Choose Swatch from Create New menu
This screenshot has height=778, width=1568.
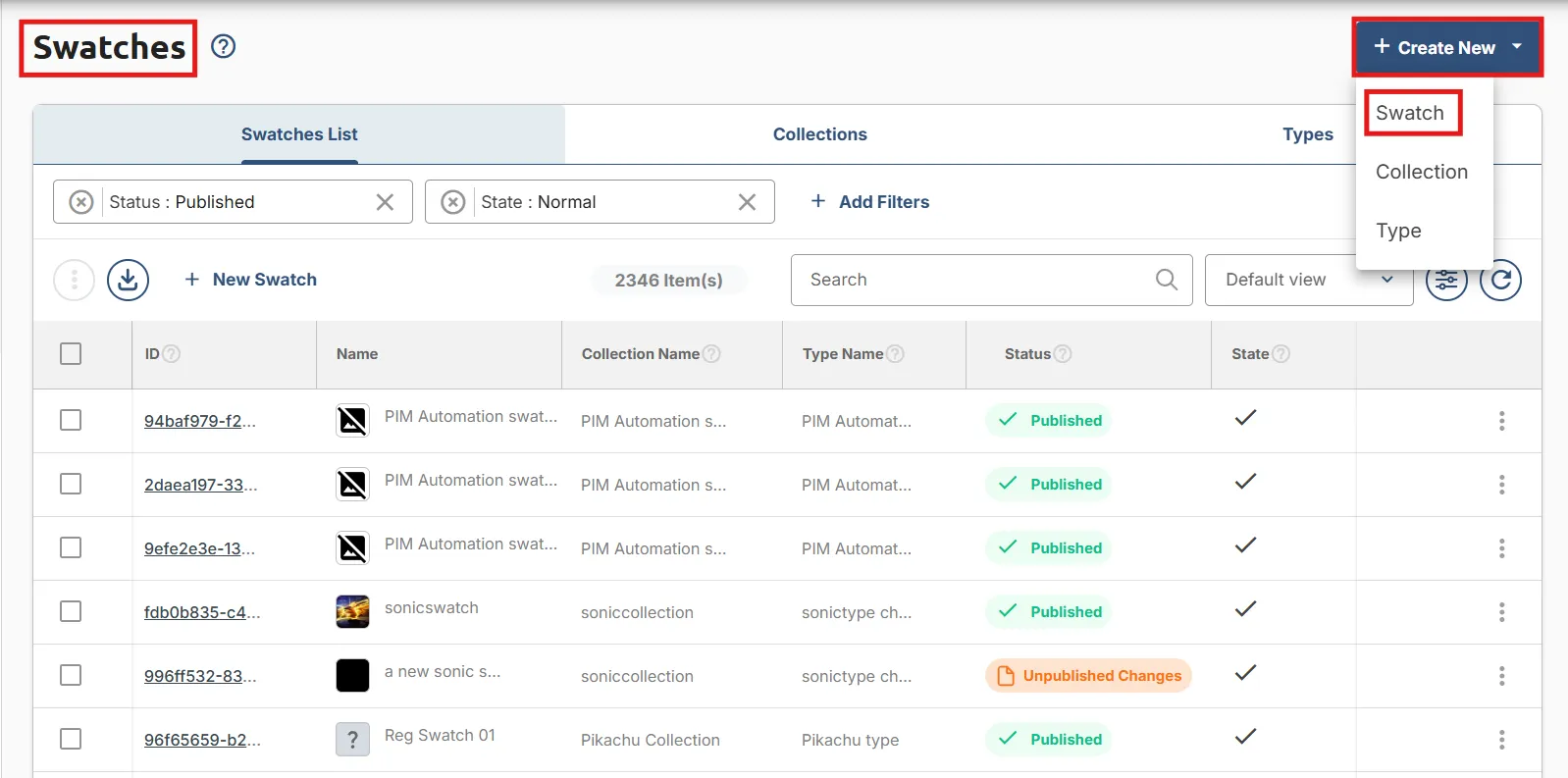[1410, 113]
